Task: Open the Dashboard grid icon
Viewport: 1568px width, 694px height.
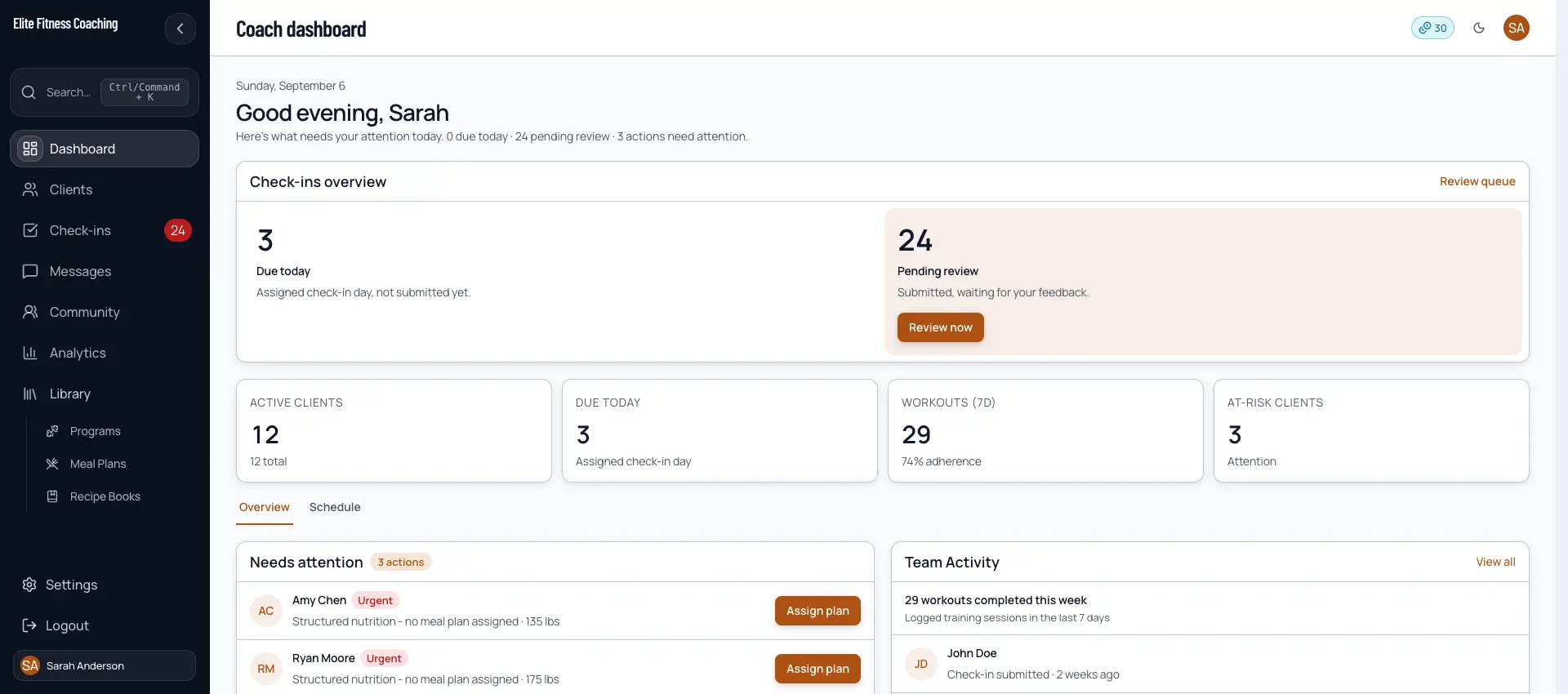Action: pos(30,149)
